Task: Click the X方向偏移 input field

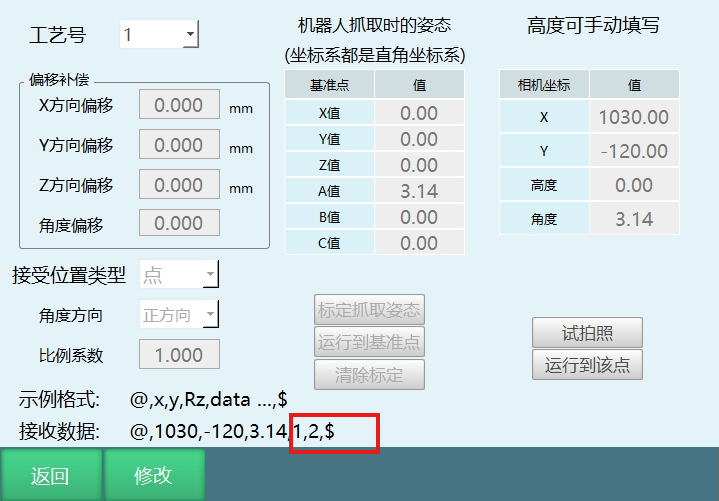Action: click(179, 105)
